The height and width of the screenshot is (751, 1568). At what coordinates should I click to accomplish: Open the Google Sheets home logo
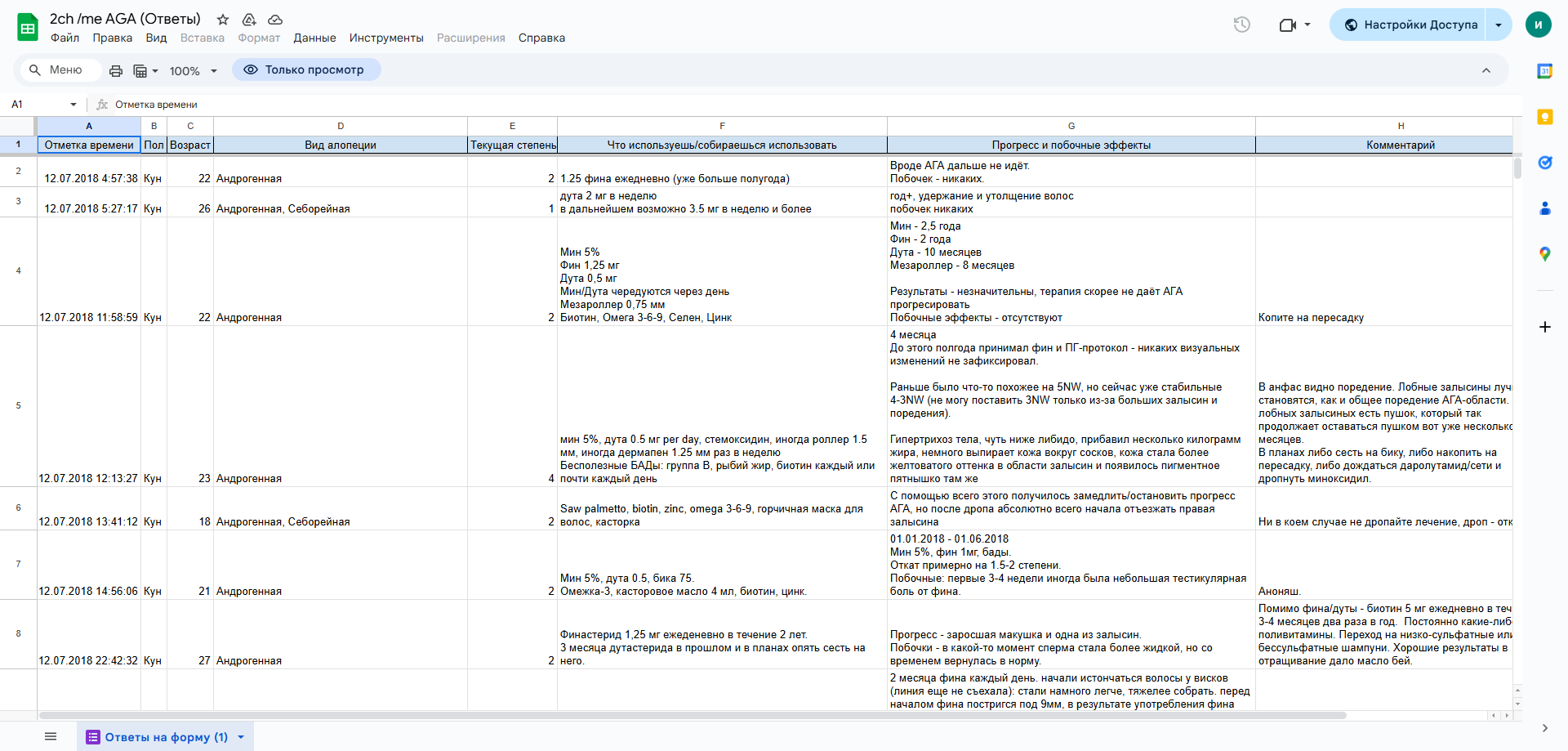pyautogui.click(x=28, y=27)
